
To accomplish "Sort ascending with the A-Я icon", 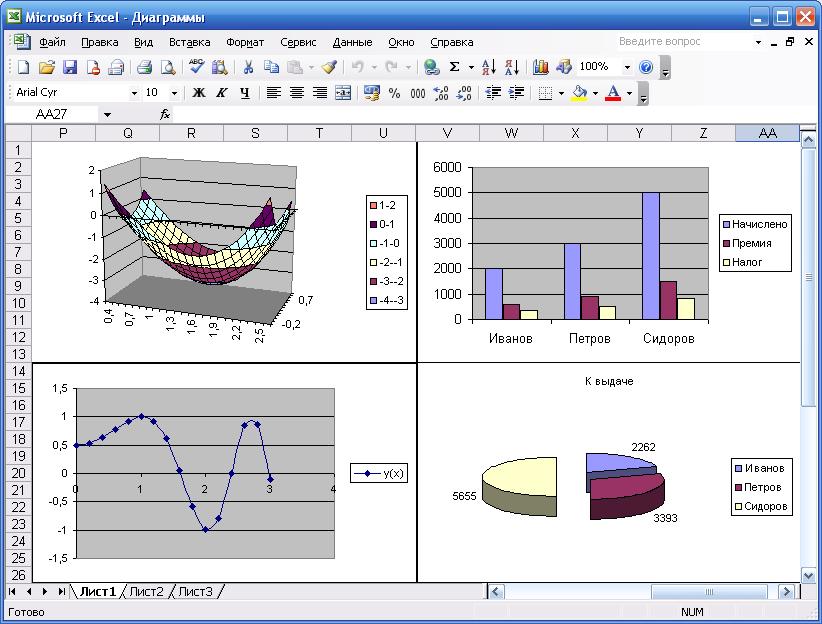I will [489, 67].
